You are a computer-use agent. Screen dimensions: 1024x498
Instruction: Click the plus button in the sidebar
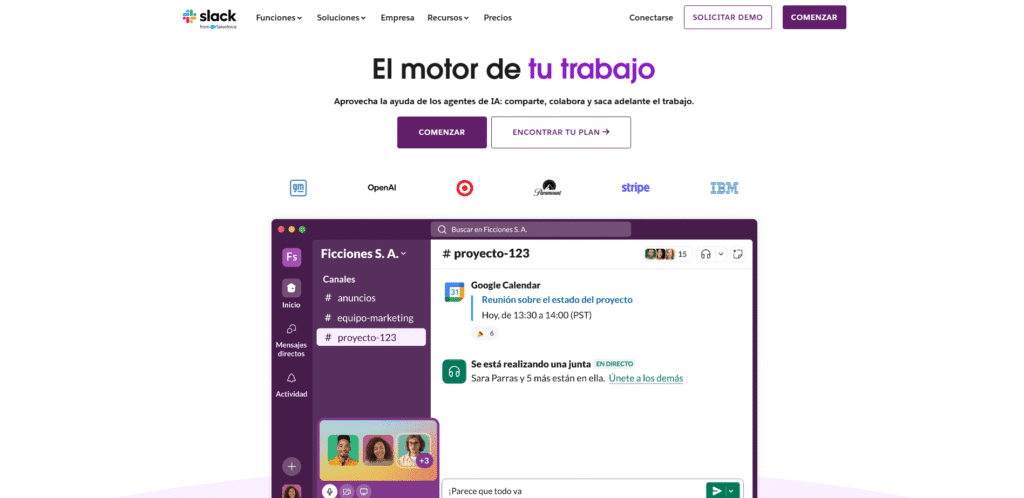[291, 467]
